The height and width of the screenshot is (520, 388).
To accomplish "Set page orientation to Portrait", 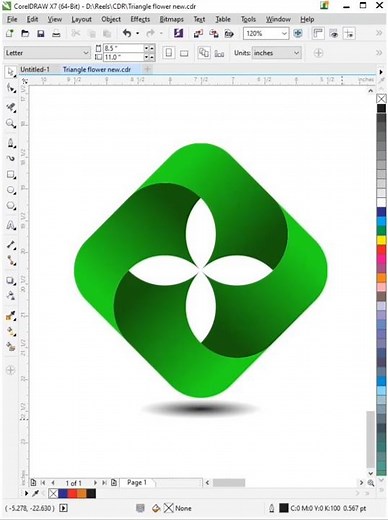I will tap(169, 53).
